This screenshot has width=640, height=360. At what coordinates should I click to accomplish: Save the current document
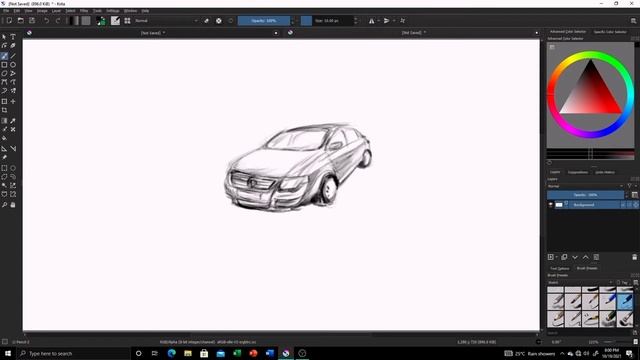pyautogui.click(x=32, y=21)
